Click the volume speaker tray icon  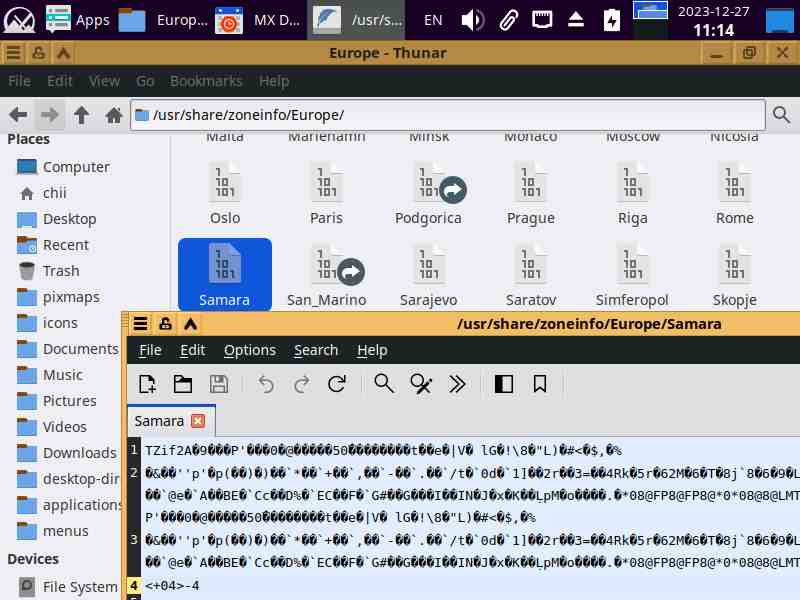472,20
